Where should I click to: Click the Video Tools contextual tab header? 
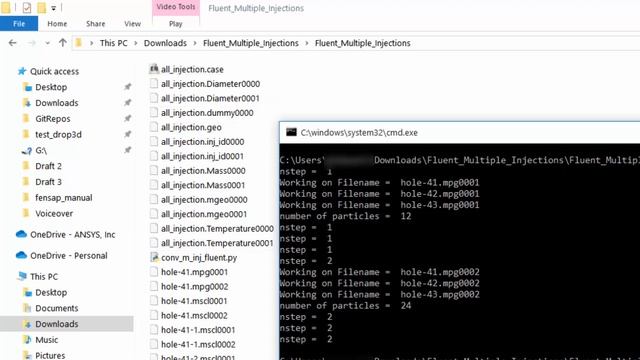pos(176,7)
